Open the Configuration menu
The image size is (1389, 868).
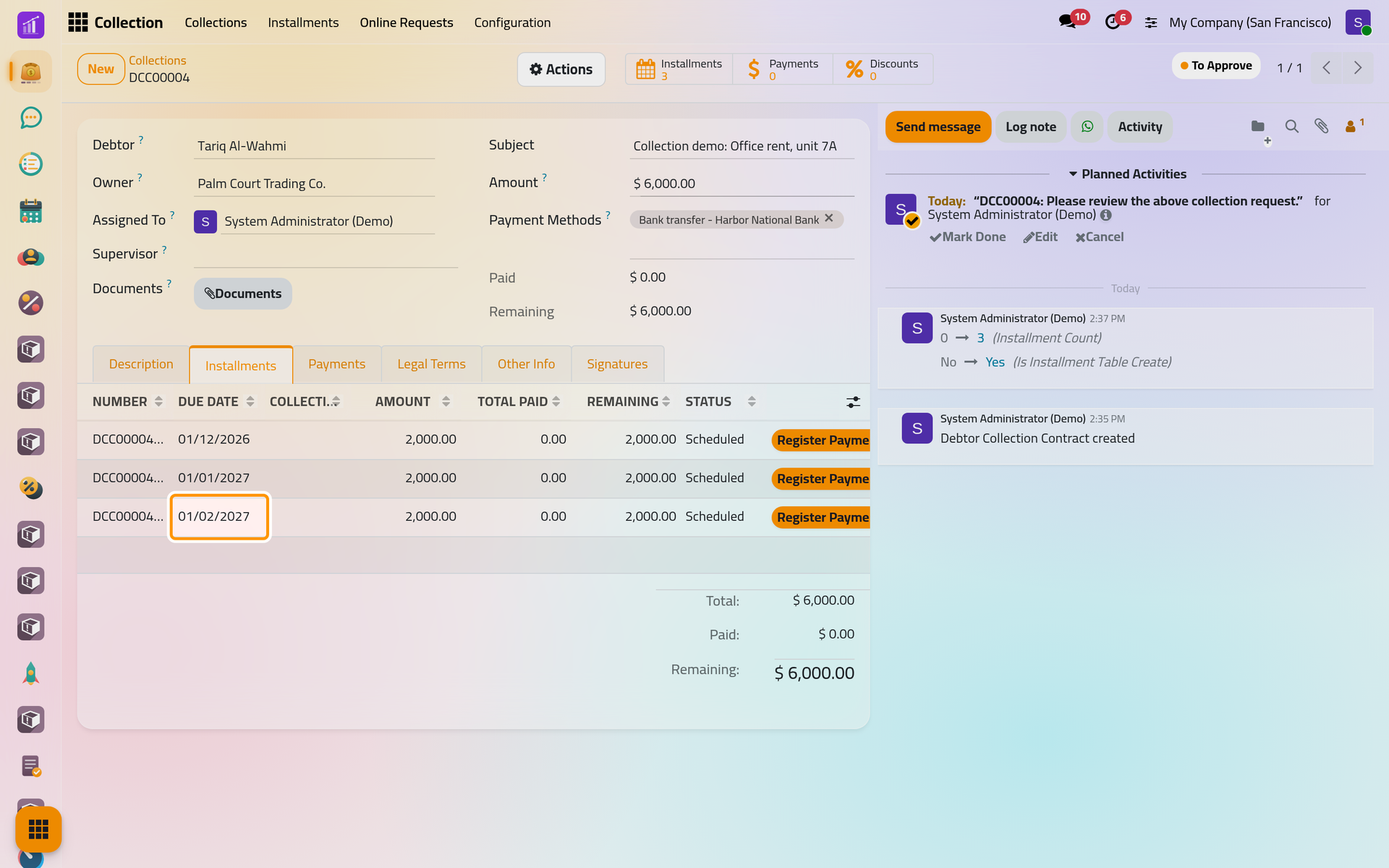click(x=512, y=22)
